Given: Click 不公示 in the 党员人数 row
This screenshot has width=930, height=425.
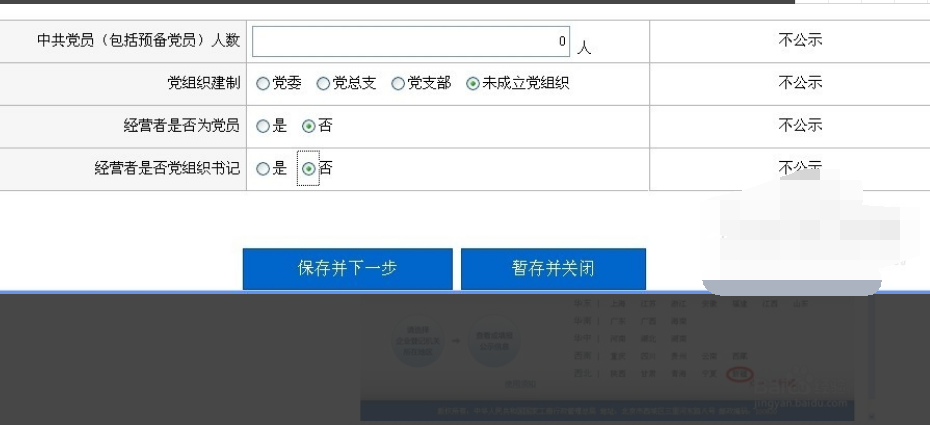Looking at the screenshot, I should pos(800,40).
